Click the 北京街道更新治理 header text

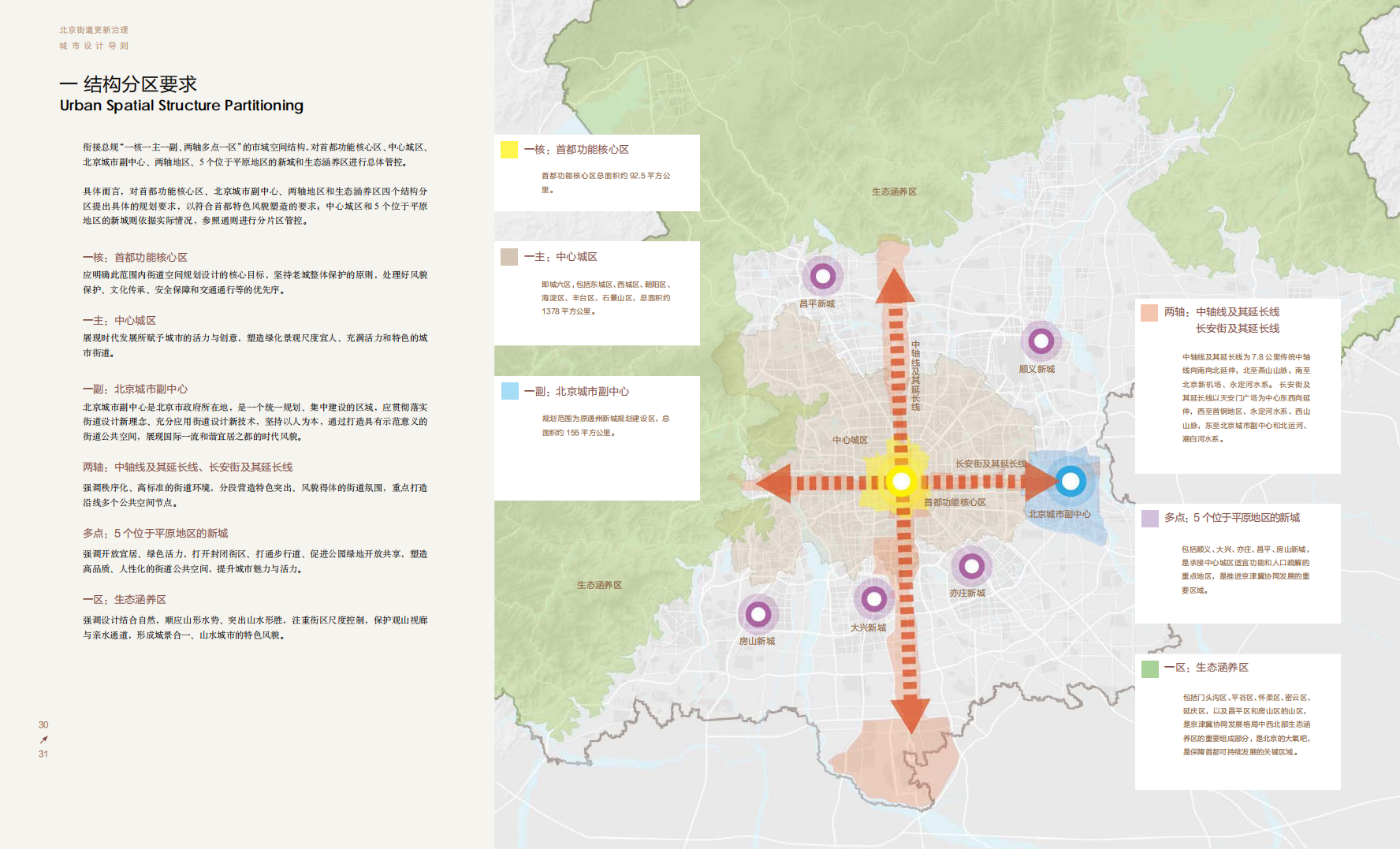[93, 30]
